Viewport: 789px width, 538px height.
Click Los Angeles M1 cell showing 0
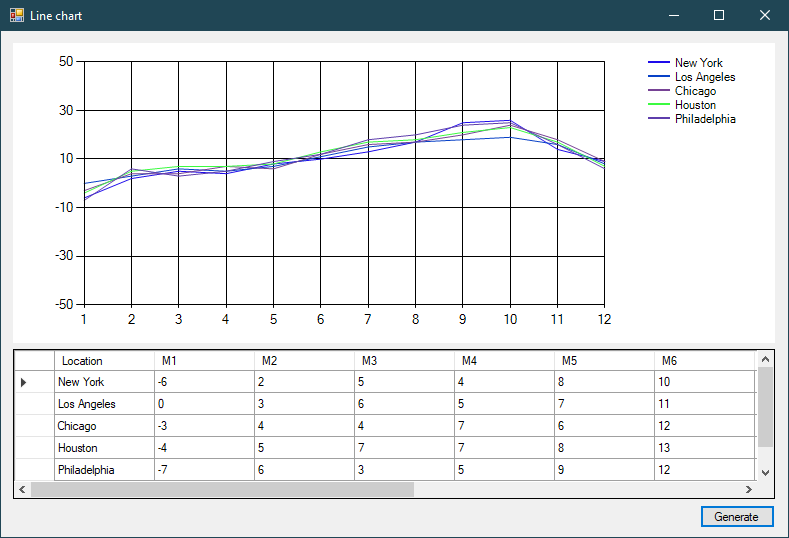click(x=204, y=404)
